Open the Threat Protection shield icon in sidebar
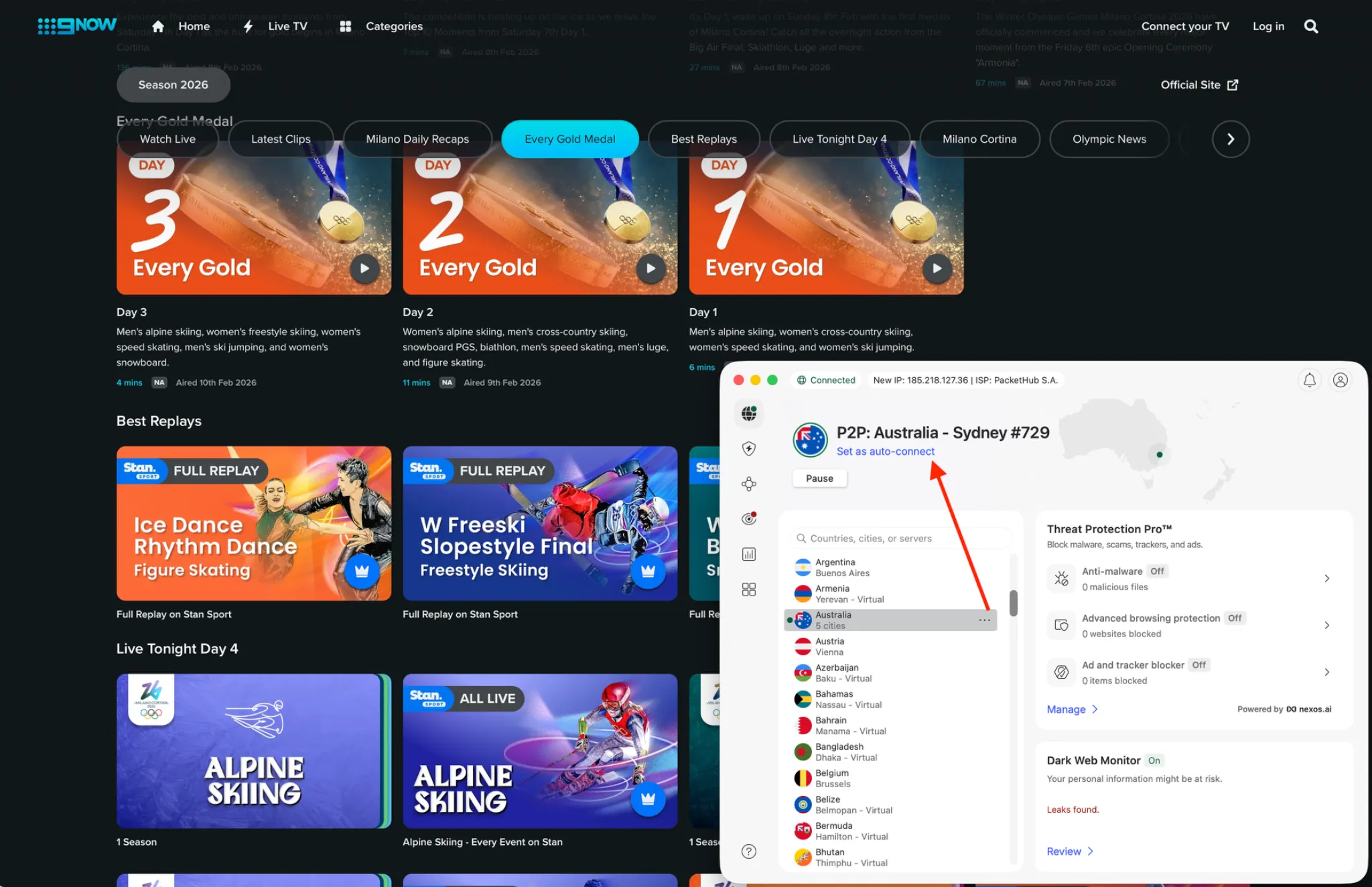The height and width of the screenshot is (887, 1372). click(x=749, y=448)
